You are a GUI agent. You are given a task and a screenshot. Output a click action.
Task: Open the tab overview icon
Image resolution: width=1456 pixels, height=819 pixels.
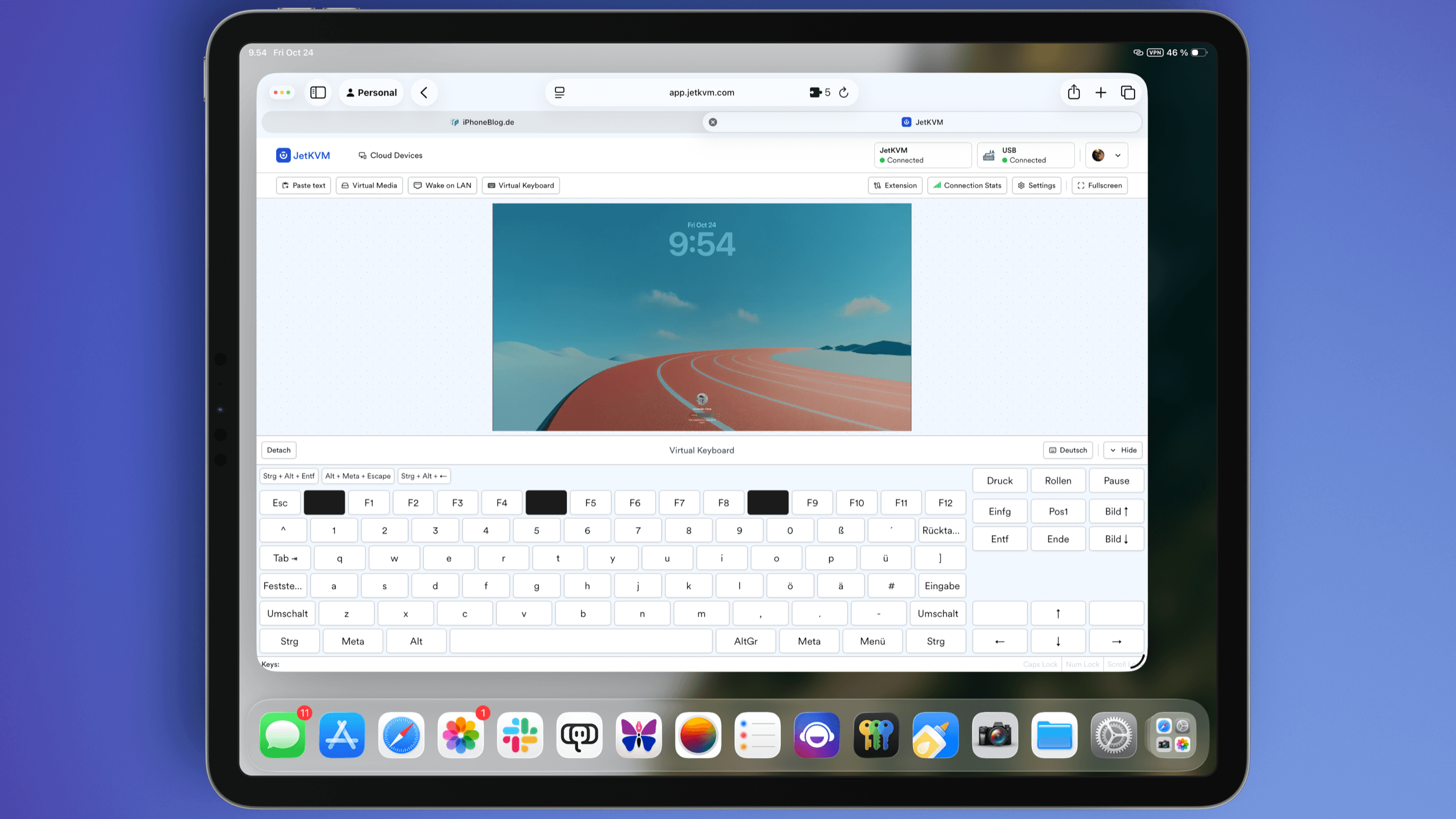[1127, 92]
